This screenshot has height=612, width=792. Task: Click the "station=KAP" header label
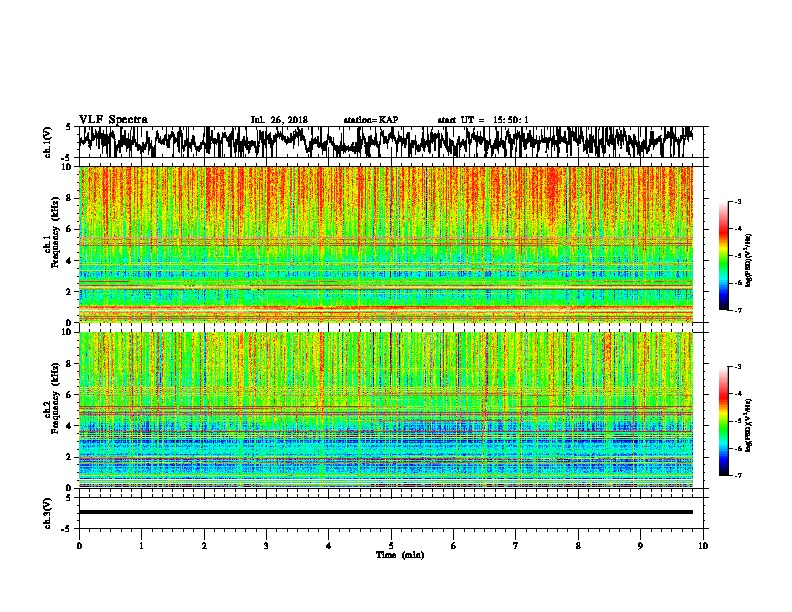371,120
